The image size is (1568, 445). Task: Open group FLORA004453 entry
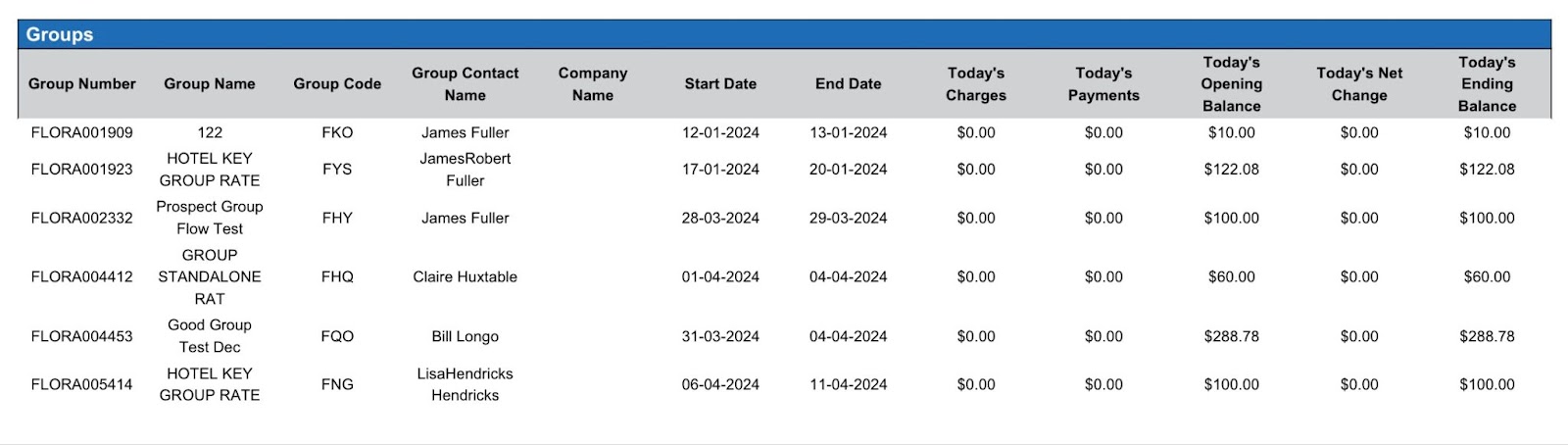(82, 336)
